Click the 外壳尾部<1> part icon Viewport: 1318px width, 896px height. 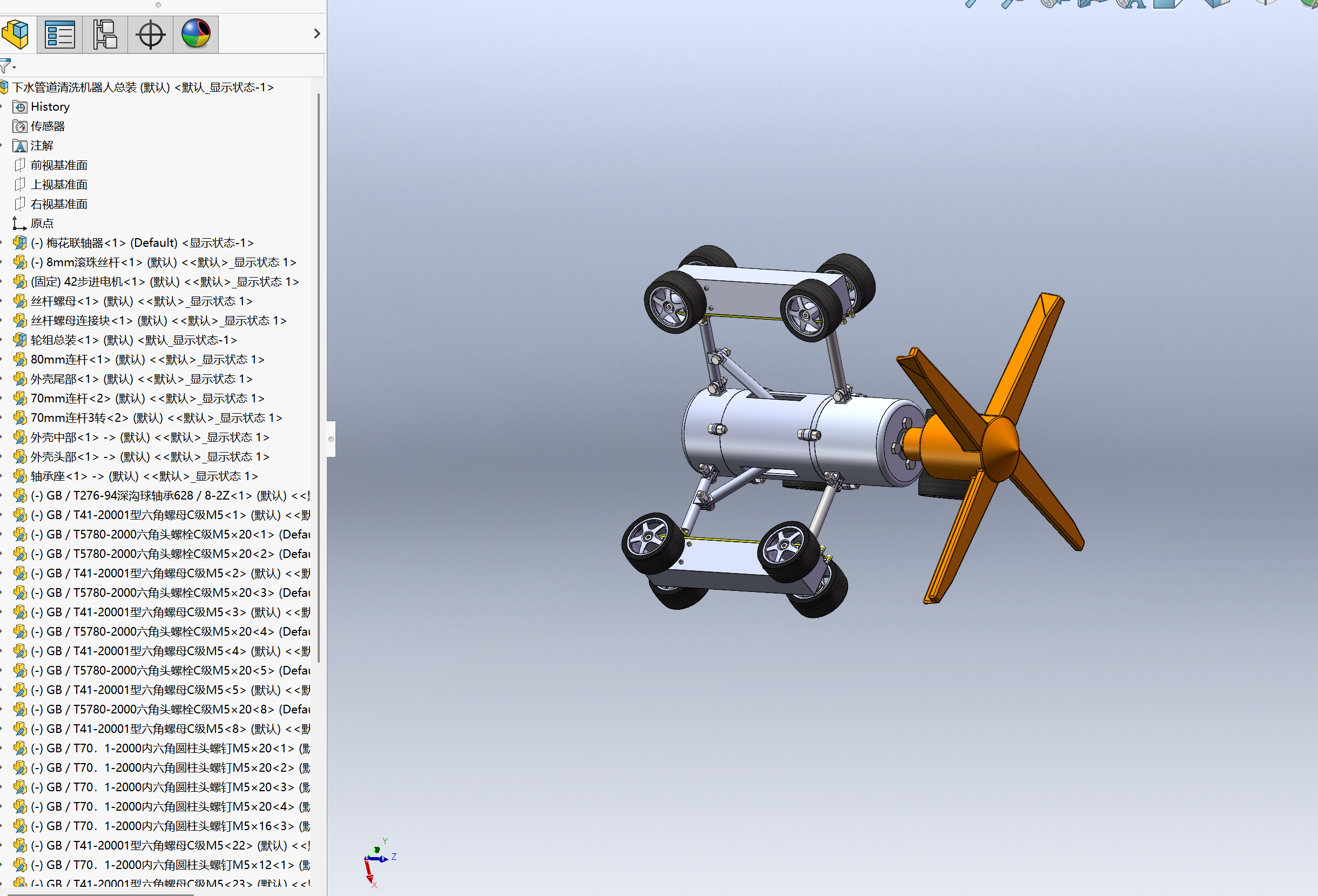pyautogui.click(x=20, y=379)
